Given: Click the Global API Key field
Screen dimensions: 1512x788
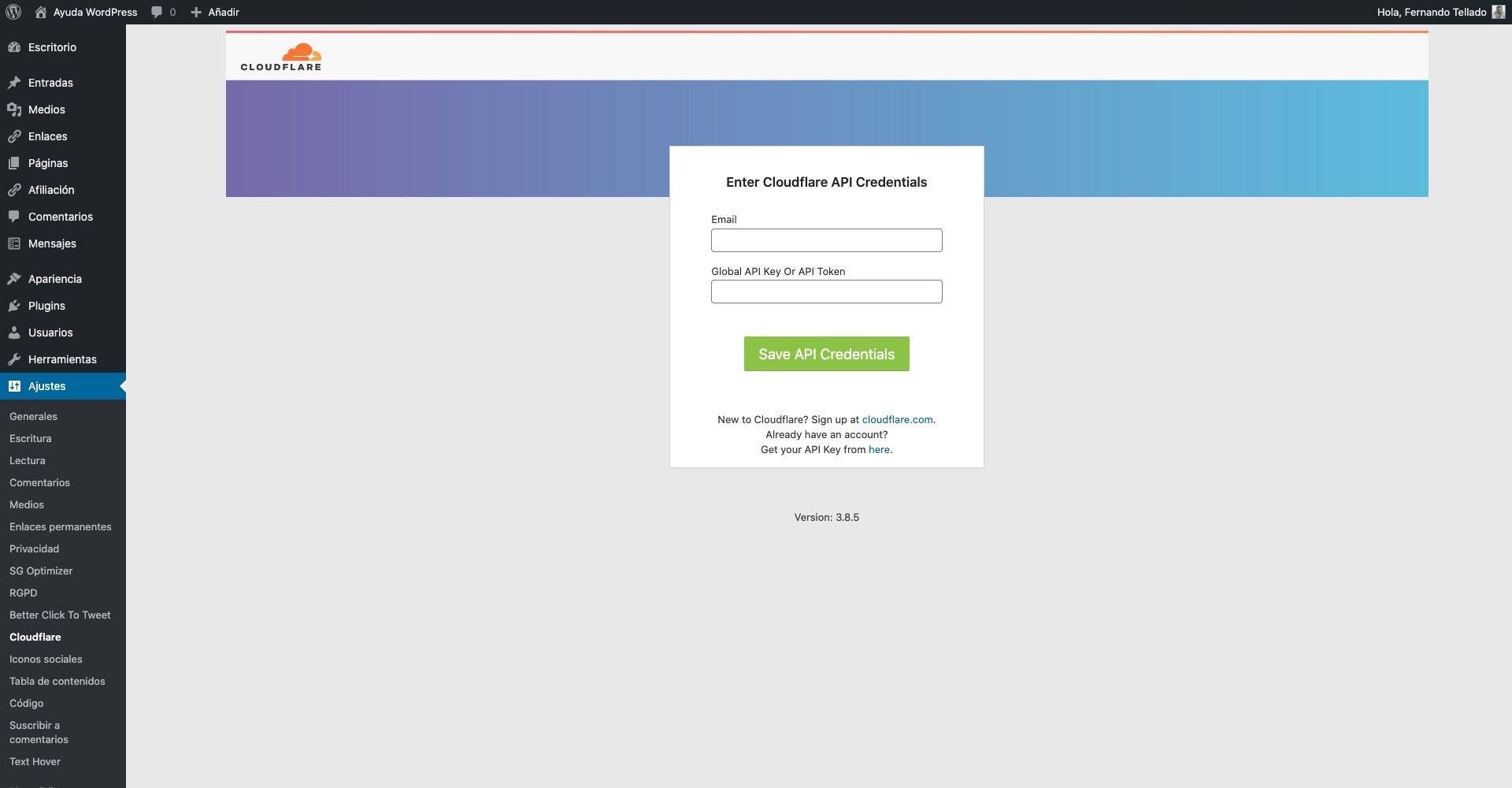Looking at the screenshot, I should [x=826, y=292].
